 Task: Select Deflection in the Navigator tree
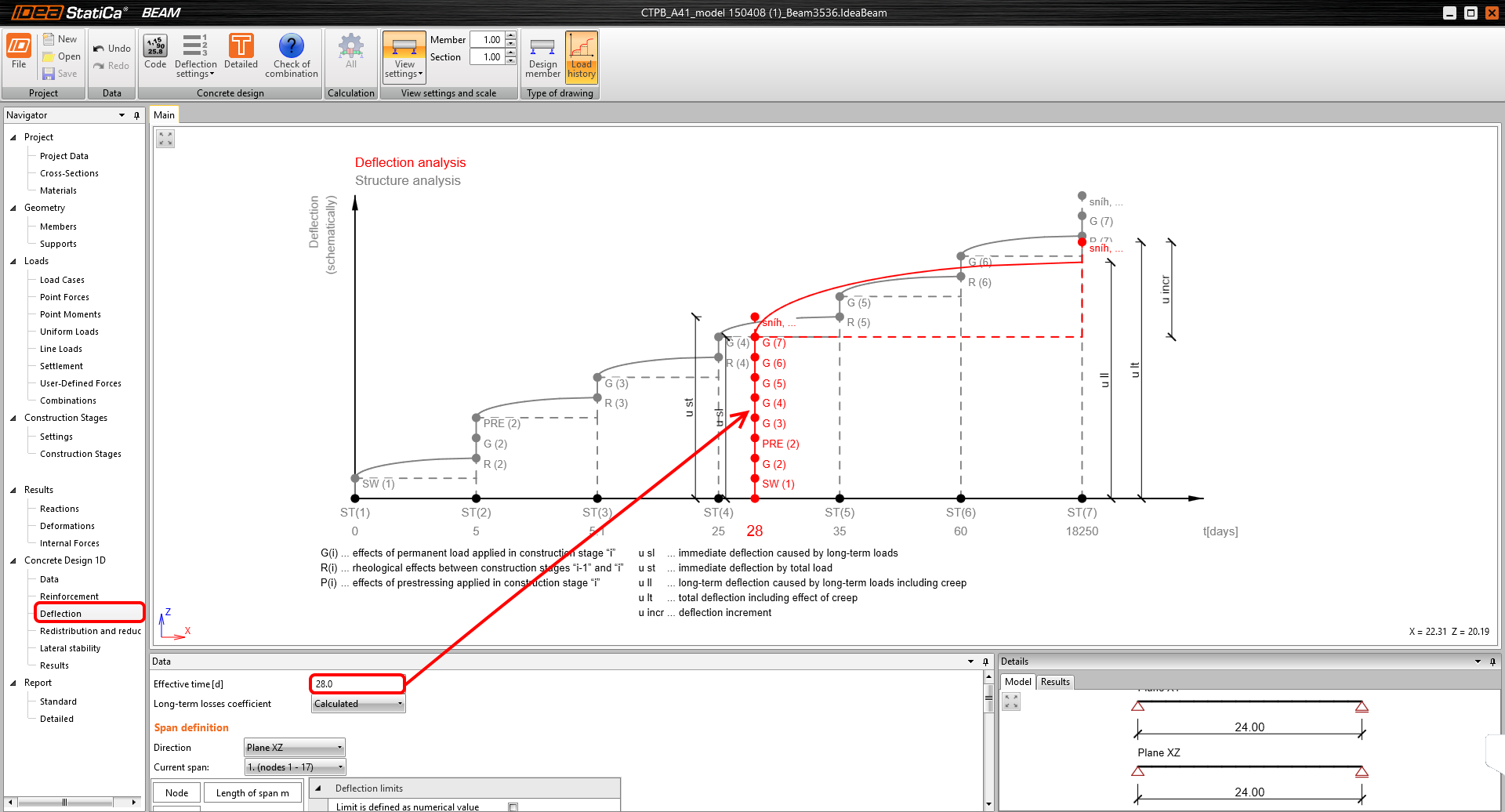[62, 613]
